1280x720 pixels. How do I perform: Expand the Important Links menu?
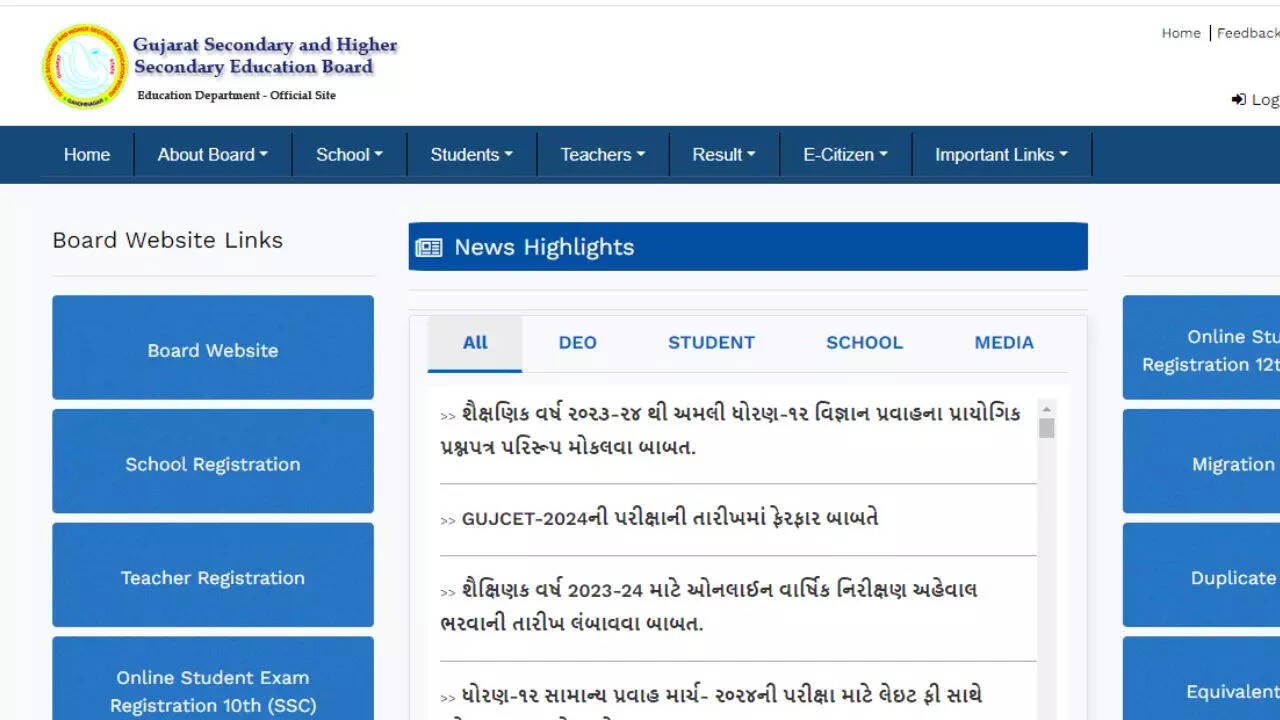click(x=1001, y=155)
